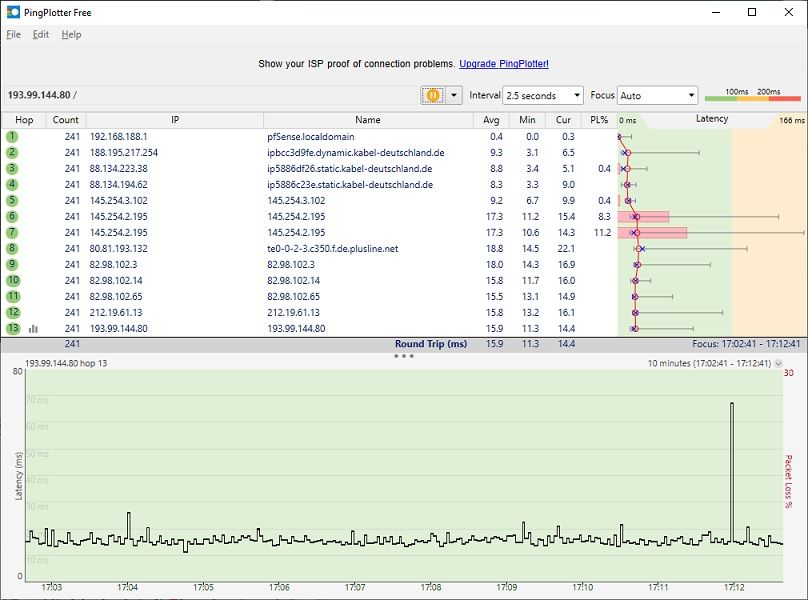Image resolution: width=808 pixels, height=600 pixels.
Task: Open the Edit menu
Action: [x=40, y=34]
